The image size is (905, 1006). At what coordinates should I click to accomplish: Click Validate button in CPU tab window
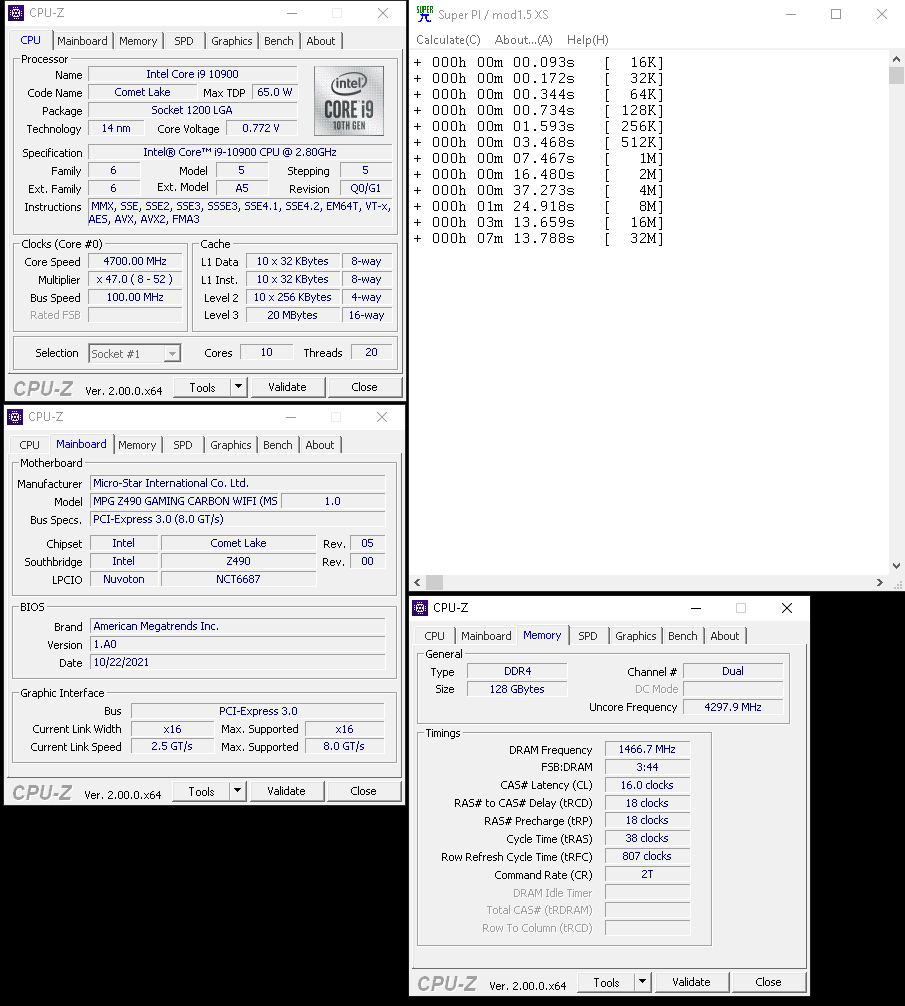point(287,387)
